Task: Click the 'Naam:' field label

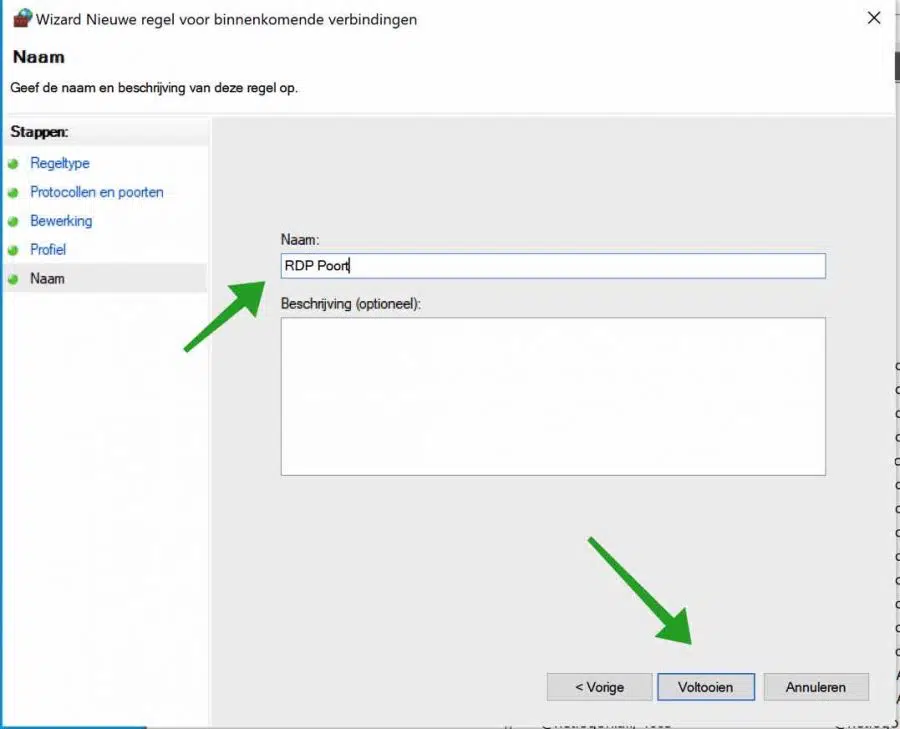Action: pyautogui.click(x=300, y=239)
